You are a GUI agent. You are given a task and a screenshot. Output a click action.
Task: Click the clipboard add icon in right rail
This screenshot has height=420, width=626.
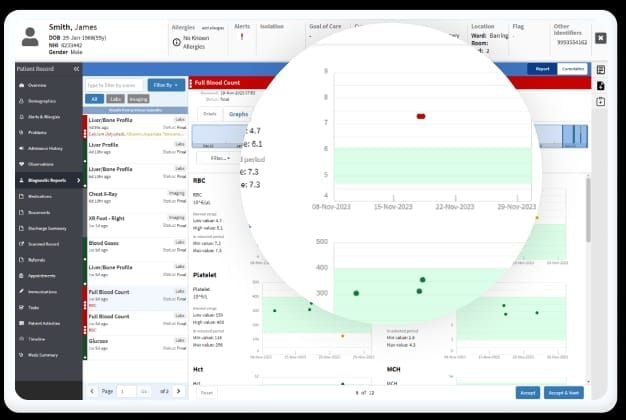tap(600, 102)
